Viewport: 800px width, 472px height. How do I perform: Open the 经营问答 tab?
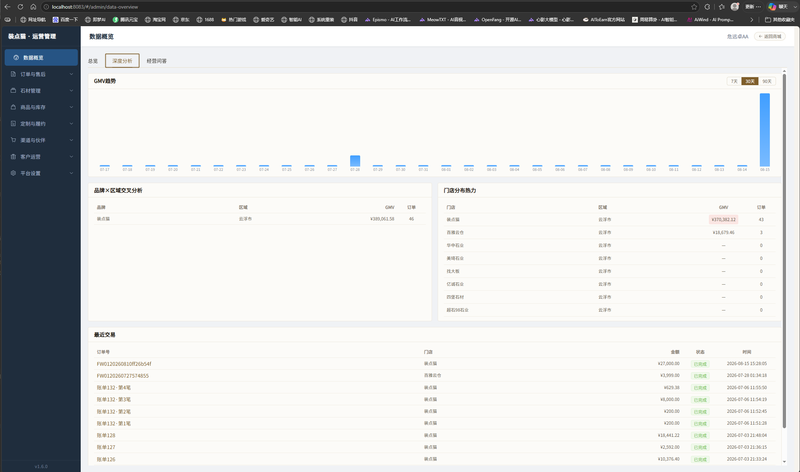coord(157,61)
